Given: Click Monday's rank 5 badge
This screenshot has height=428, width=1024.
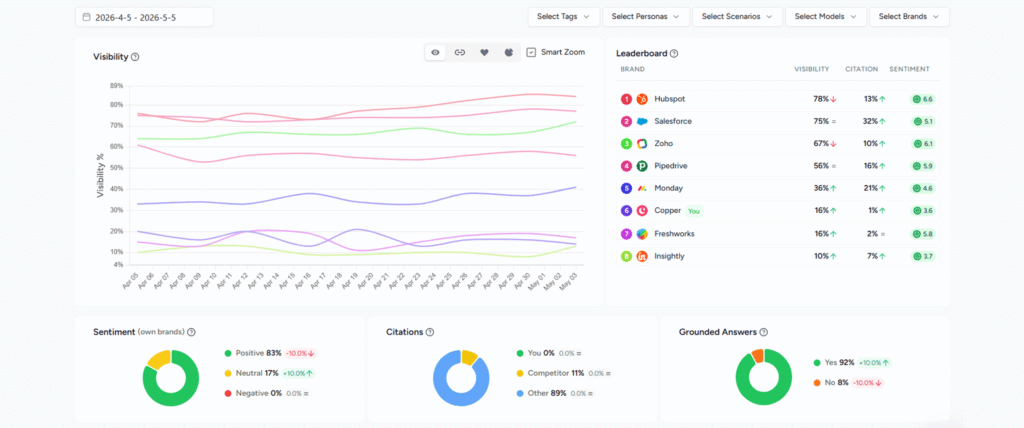Looking at the screenshot, I should [626, 188].
